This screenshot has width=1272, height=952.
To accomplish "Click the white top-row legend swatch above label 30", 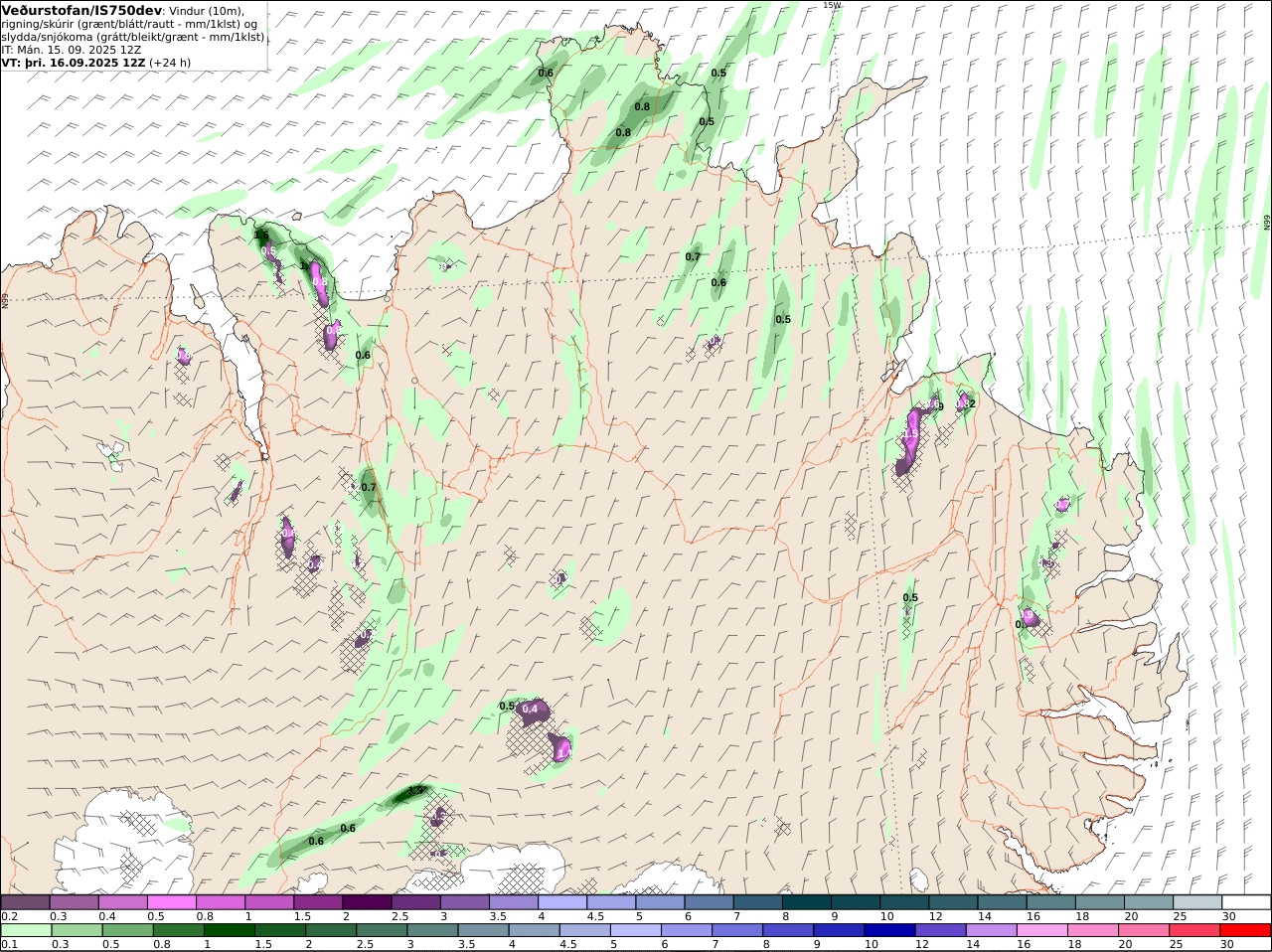I will (x=1247, y=901).
